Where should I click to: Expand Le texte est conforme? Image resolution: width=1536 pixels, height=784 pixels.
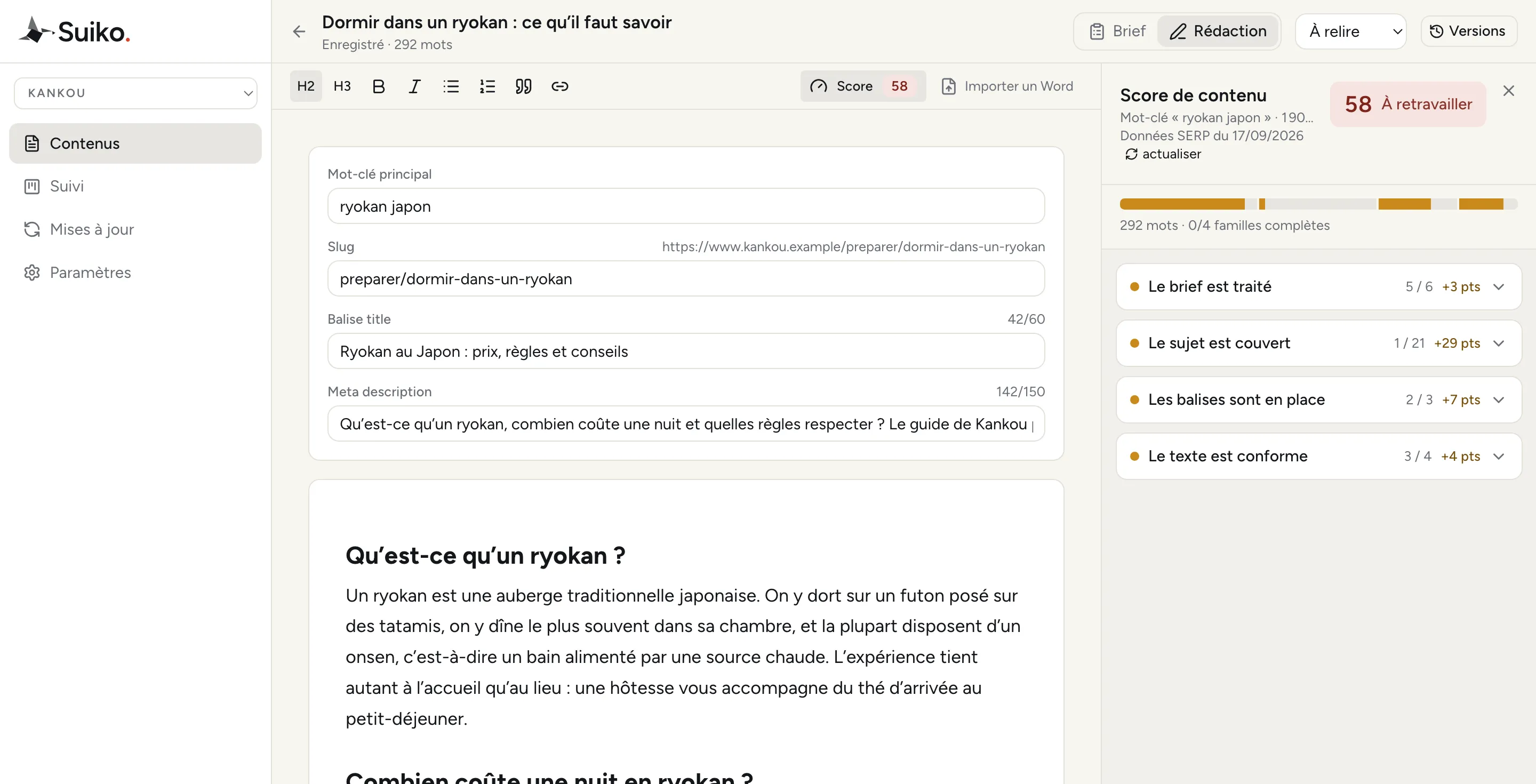coord(1319,456)
